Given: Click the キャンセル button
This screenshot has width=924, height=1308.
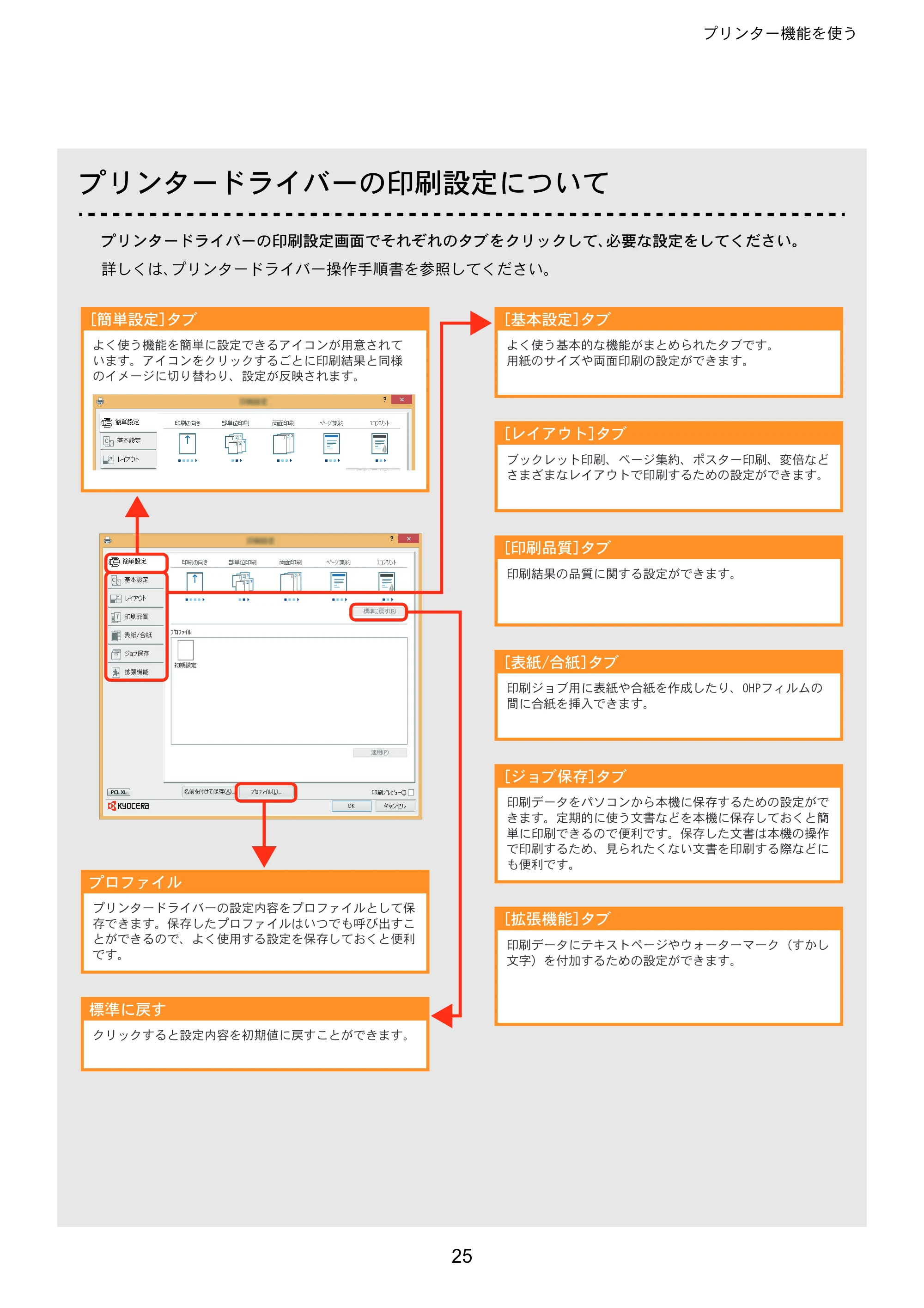Looking at the screenshot, I should pos(395,806).
